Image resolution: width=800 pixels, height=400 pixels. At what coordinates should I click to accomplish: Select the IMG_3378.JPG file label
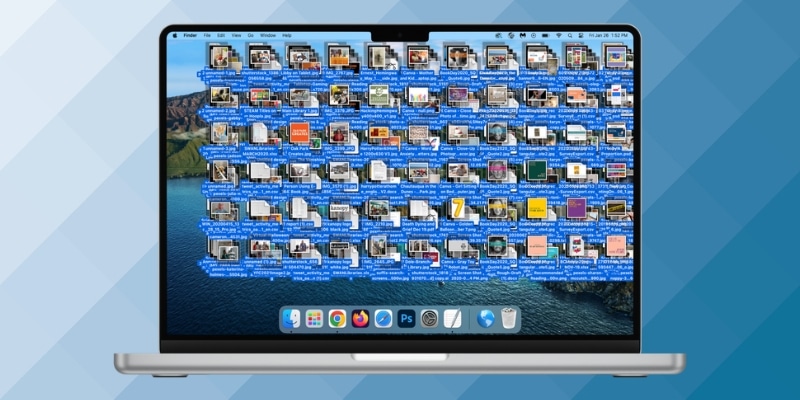click(x=339, y=111)
